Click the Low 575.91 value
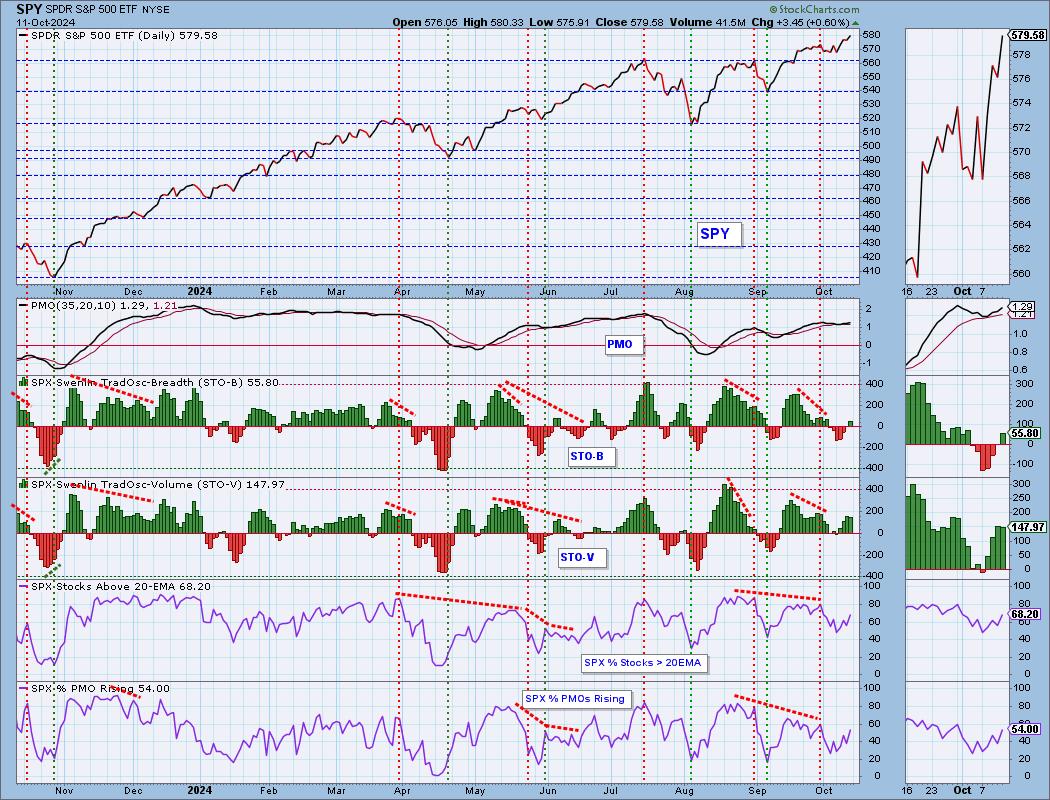 tap(559, 22)
